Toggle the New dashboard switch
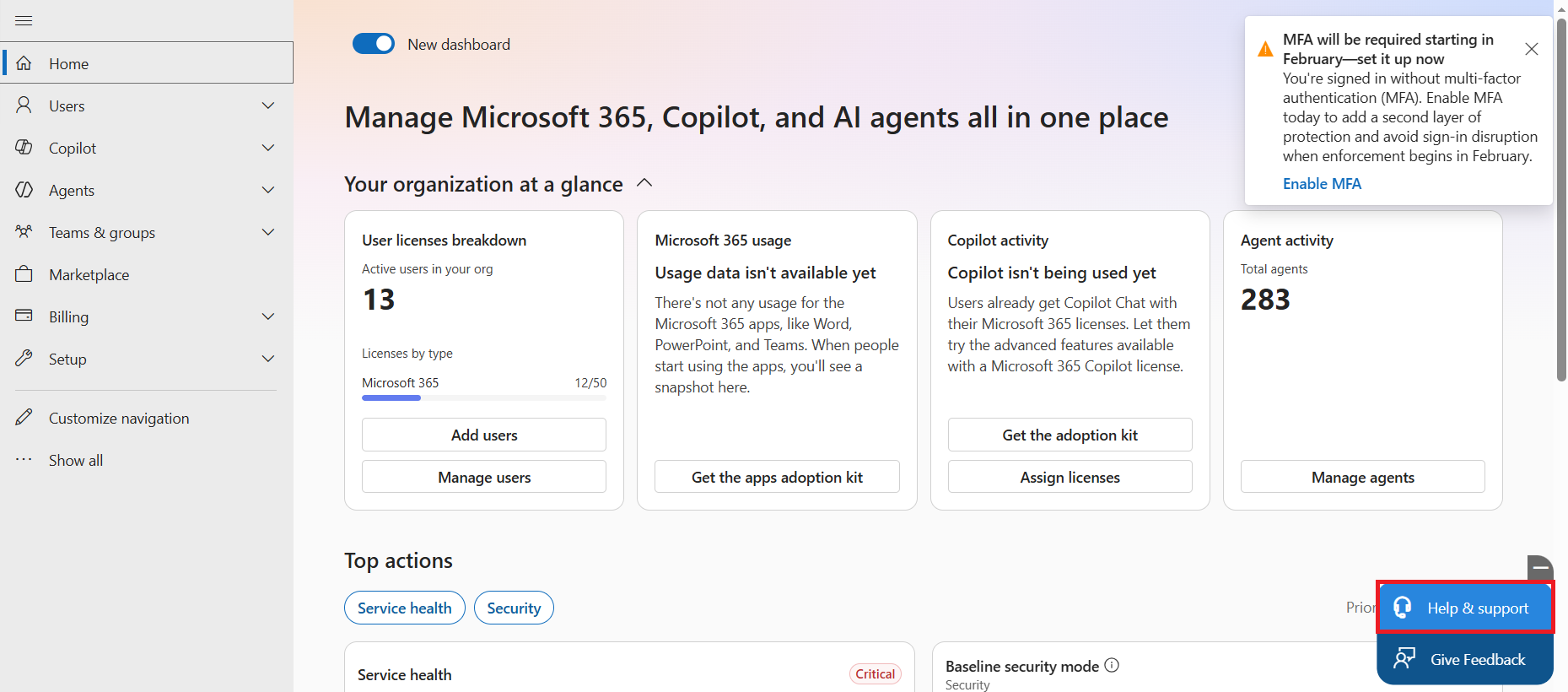The image size is (1568, 692). (x=374, y=44)
